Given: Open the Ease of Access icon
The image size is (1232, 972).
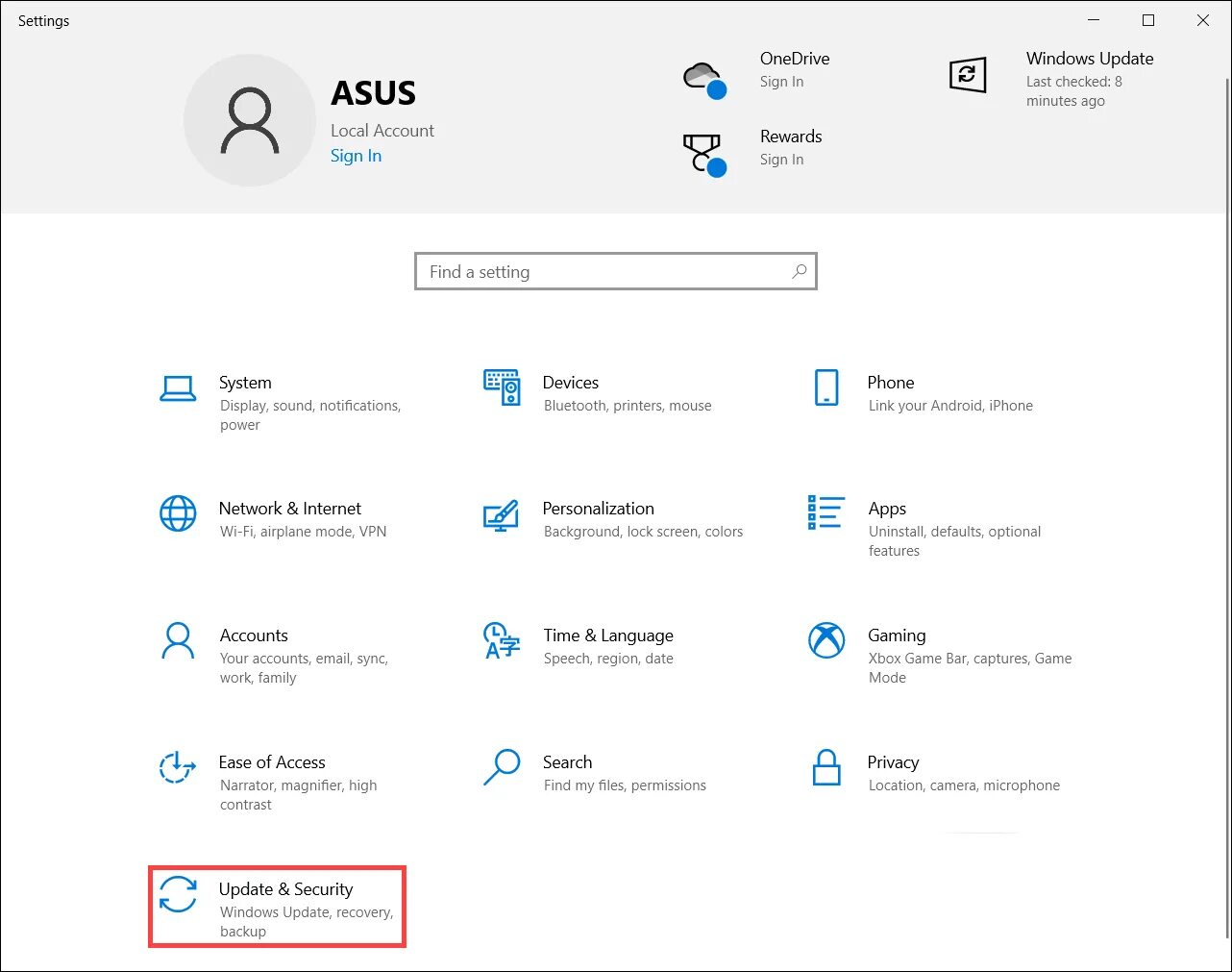Looking at the screenshot, I should tap(178, 767).
